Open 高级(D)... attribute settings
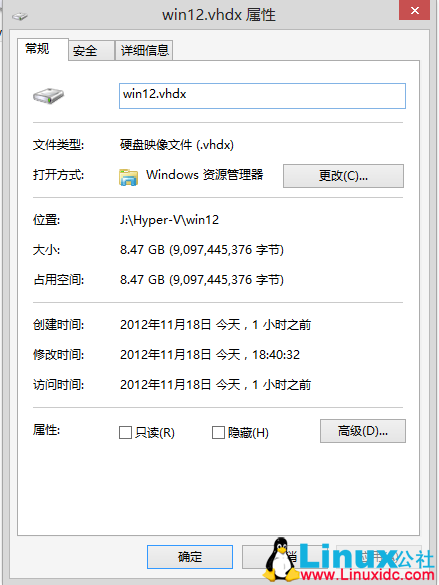The image size is (439, 585). (x=363, y=431)
